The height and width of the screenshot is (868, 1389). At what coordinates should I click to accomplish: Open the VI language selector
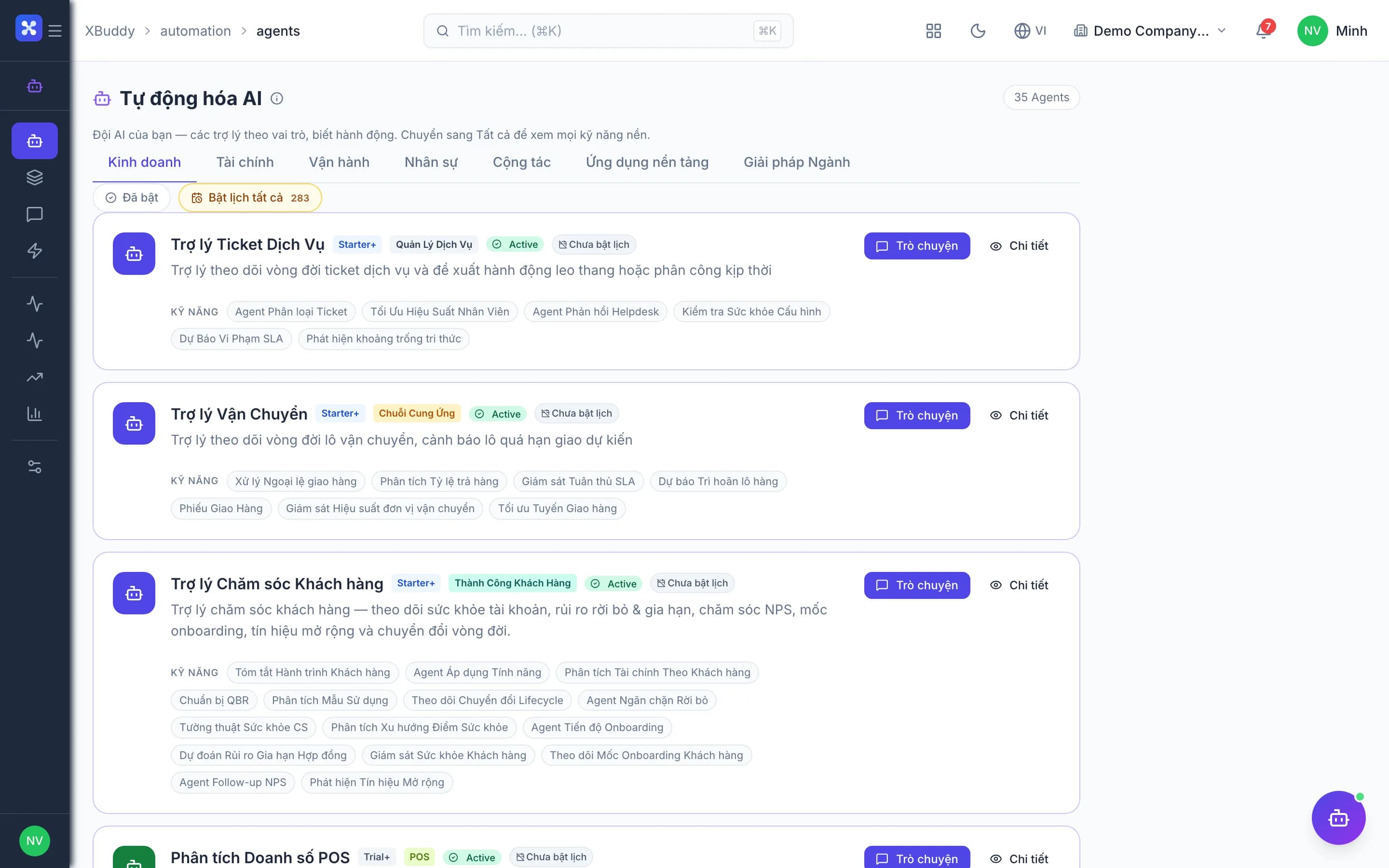[1030, 31]
